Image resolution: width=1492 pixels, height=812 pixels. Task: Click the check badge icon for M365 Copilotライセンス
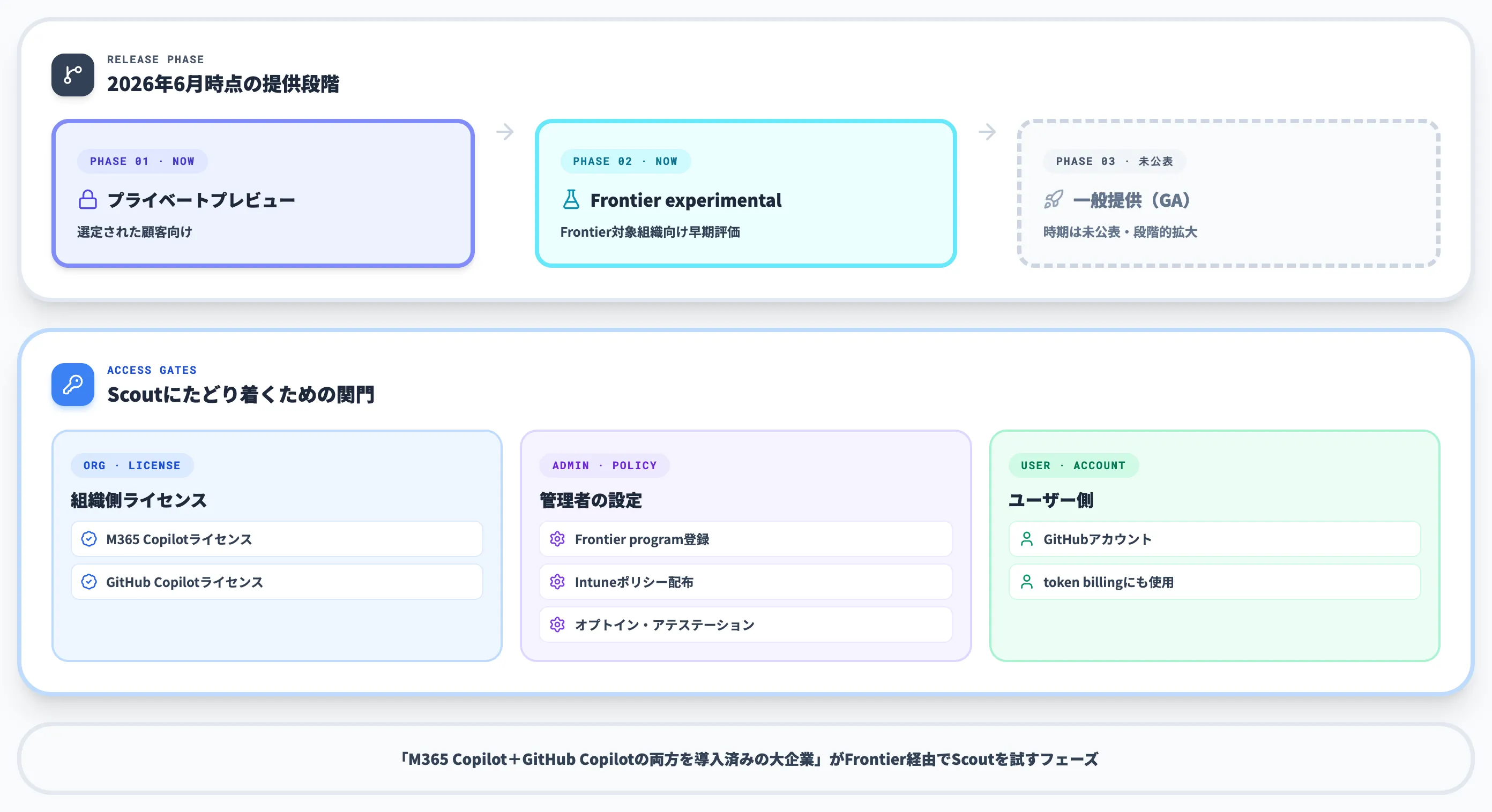tap(88, 539)
